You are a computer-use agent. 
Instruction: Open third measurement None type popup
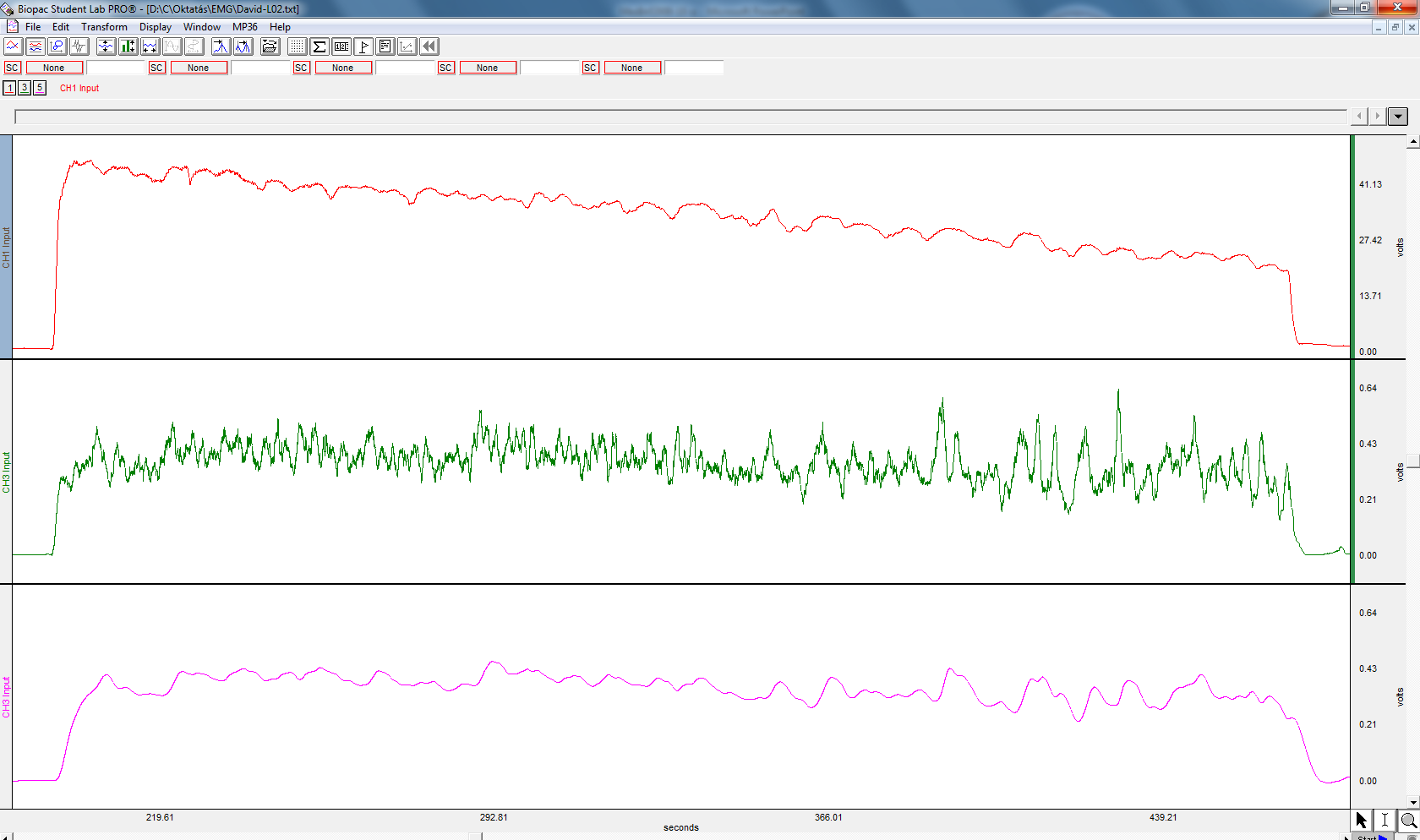click(x=343, y=68)
